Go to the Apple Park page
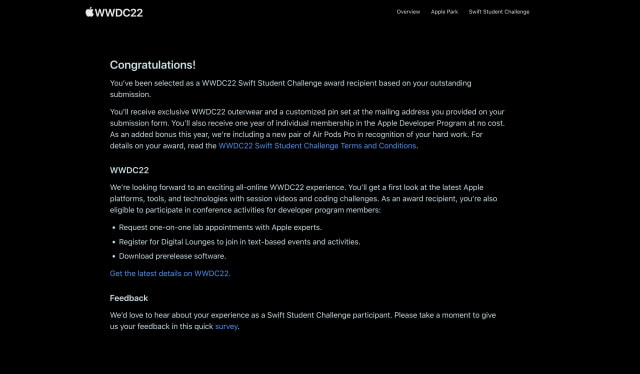Viewport: 640px width, 374px height. pos(444,12)
